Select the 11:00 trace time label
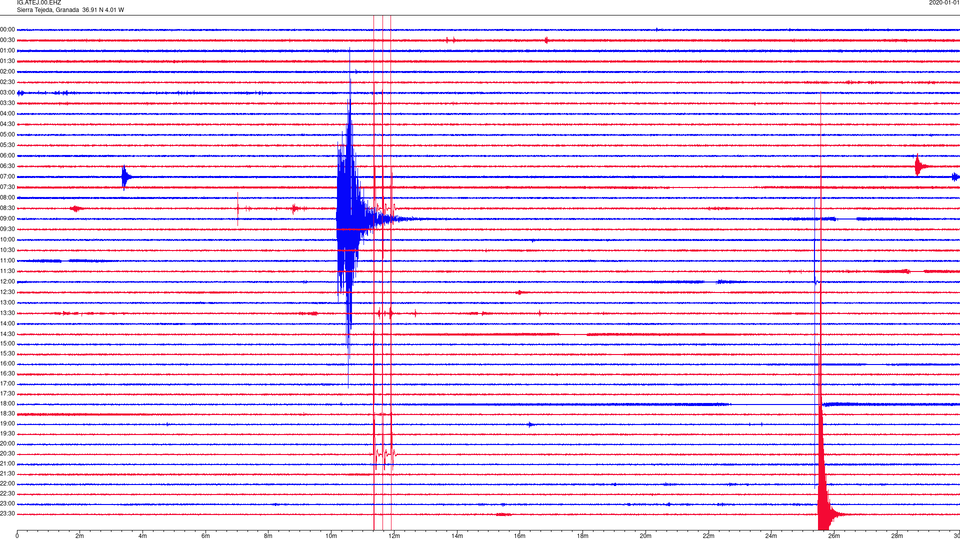Screen dimensions: 960x540 tap(7, 261)
